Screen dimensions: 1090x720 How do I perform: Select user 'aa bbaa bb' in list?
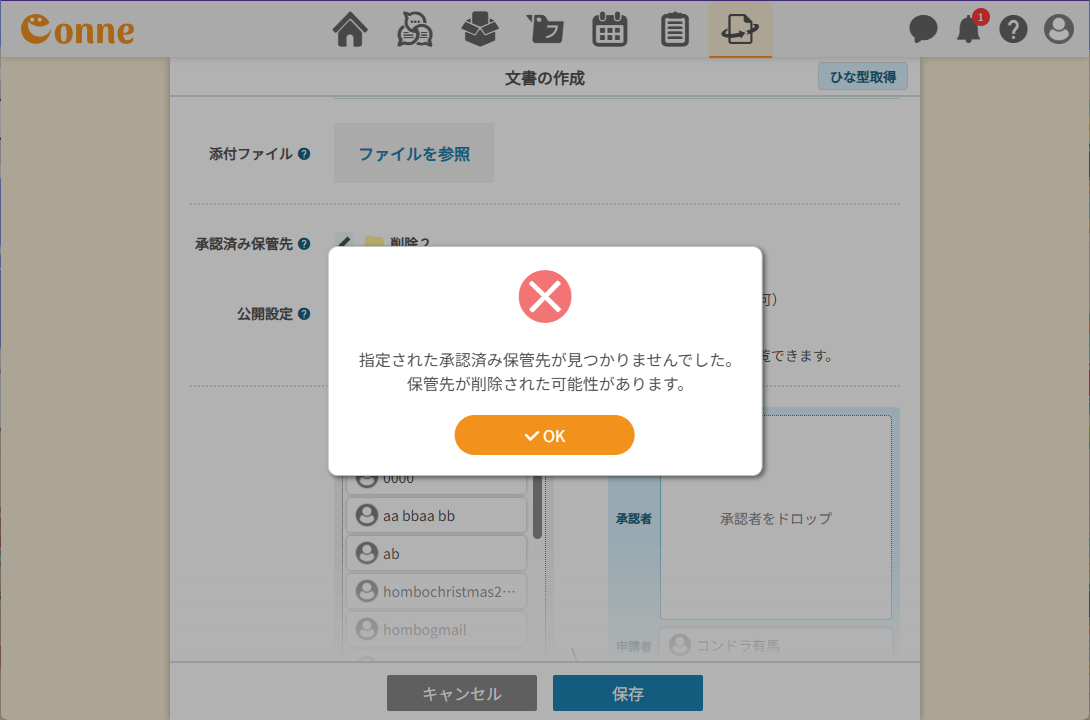pos(436,516)
